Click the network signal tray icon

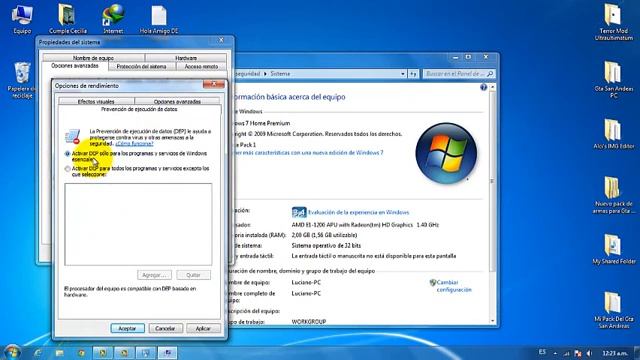pos(567,353)
